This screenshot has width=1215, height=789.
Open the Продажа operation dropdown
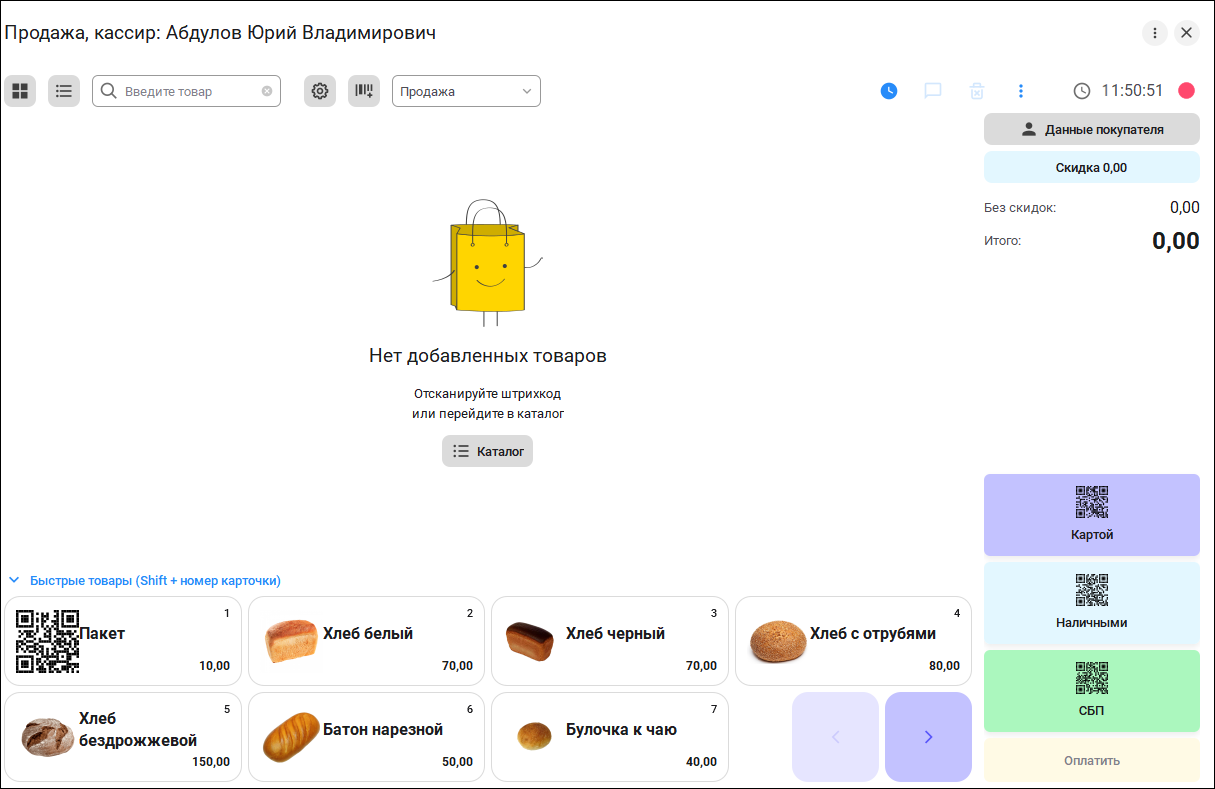point(466,91)
